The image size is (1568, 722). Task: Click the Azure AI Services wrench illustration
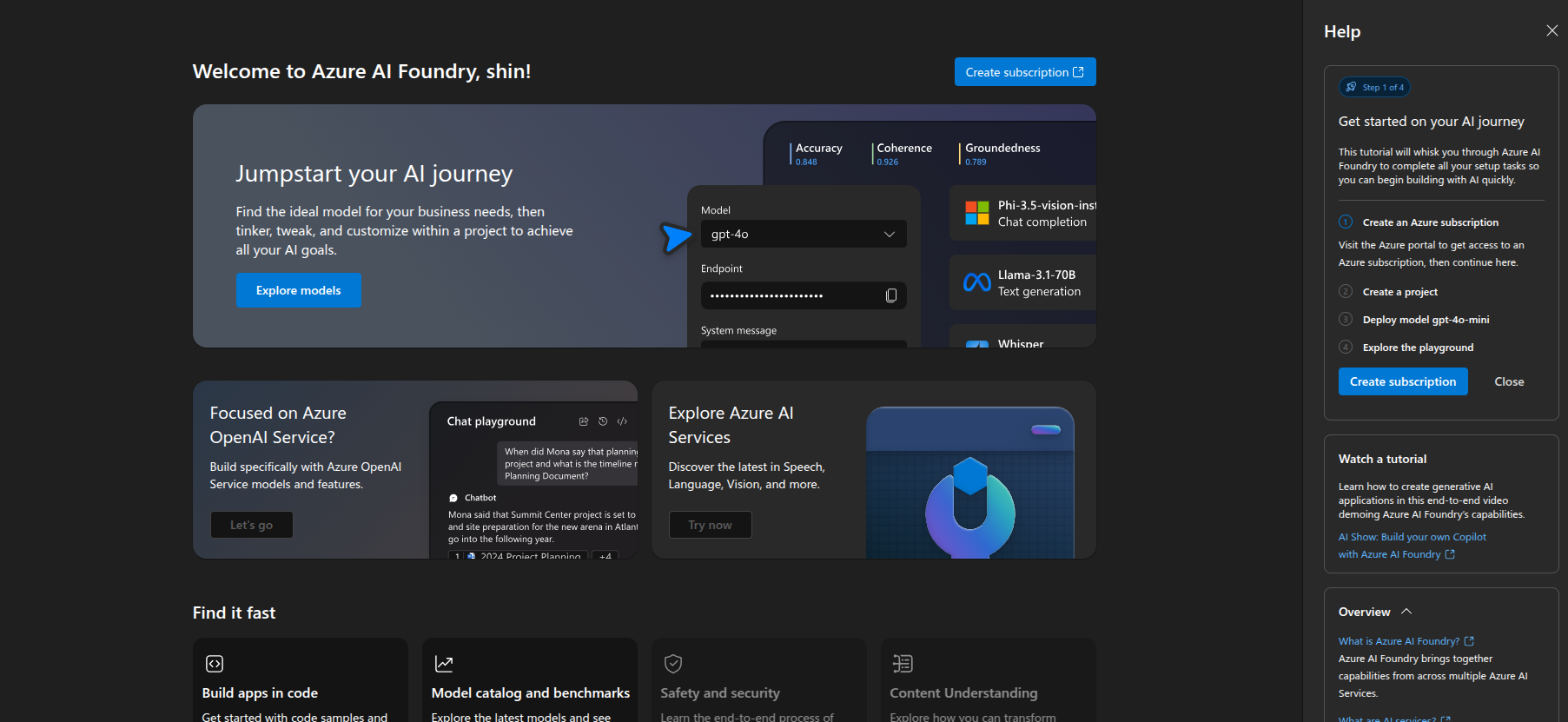point(970,508)
